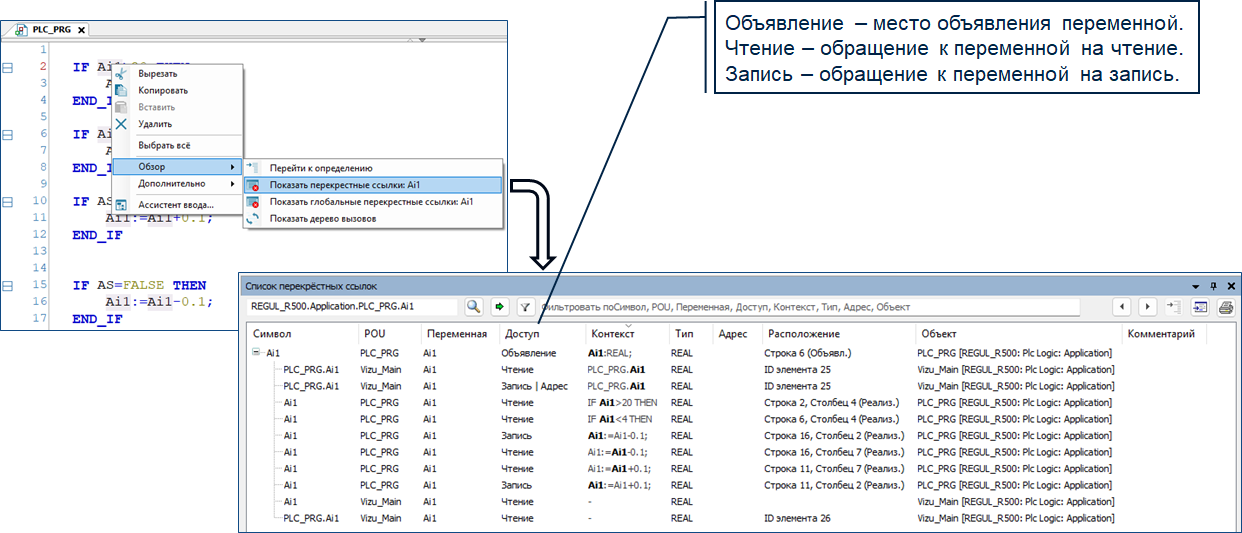Viewport: 1242px width, 533px height.
Task: Collapse the code fold at line 10
Action: [x=8, y=201]
